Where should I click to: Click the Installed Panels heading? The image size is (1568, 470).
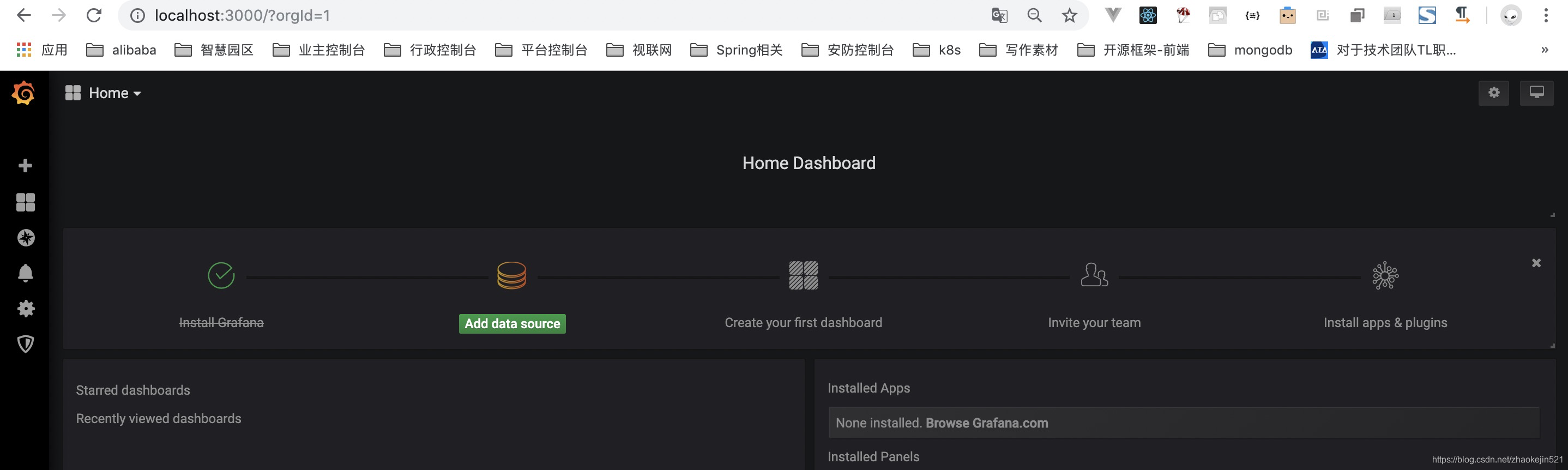click(873, 456)
